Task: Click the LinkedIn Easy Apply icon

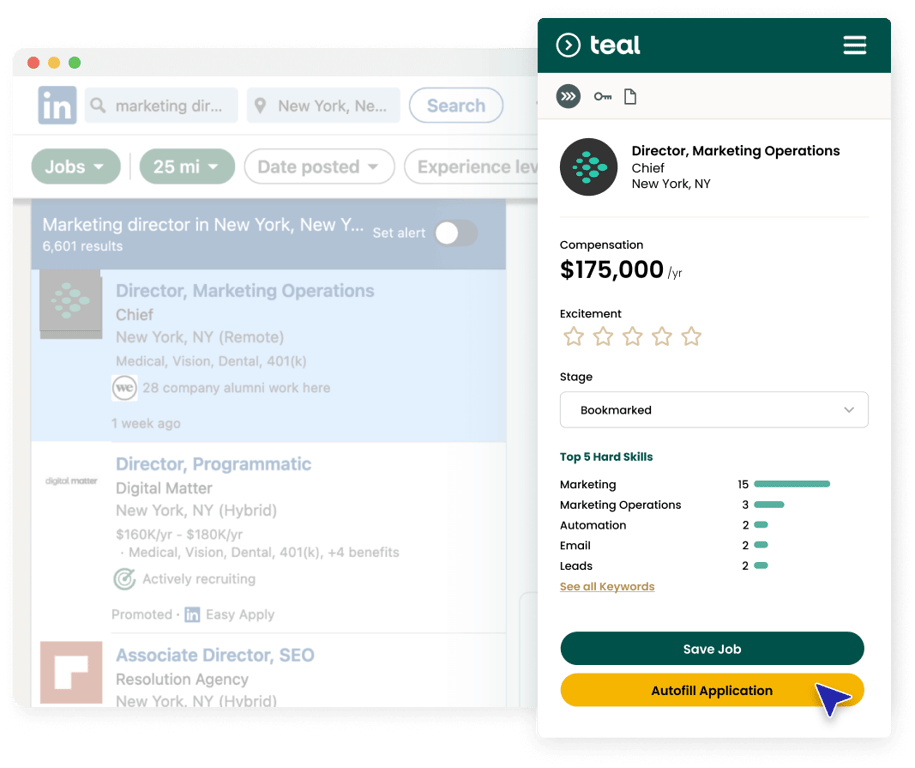Action: click(x=192, y=615)
